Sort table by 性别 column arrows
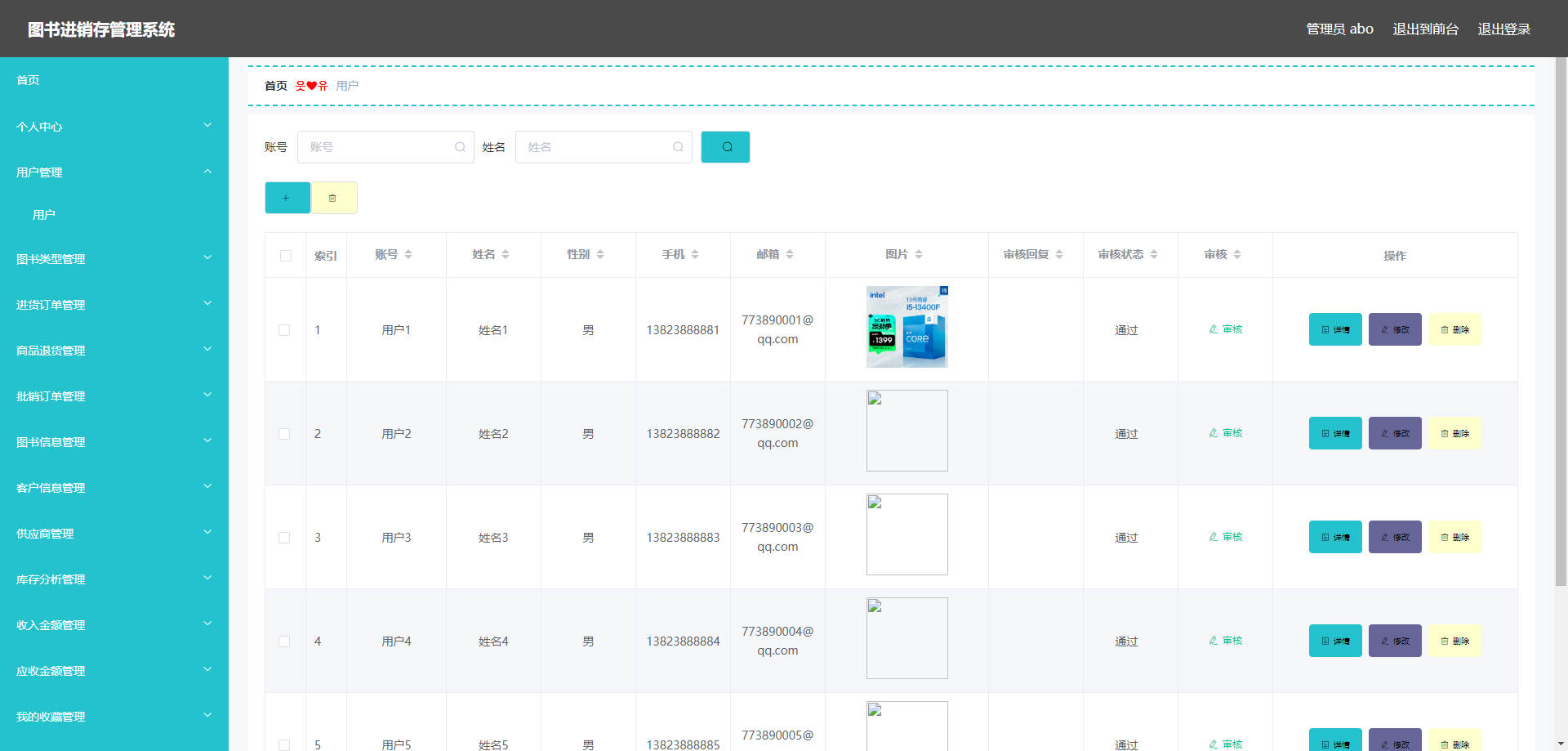Screen dimensions: 1568x751 pyautogui.click(x=600, y=255)
